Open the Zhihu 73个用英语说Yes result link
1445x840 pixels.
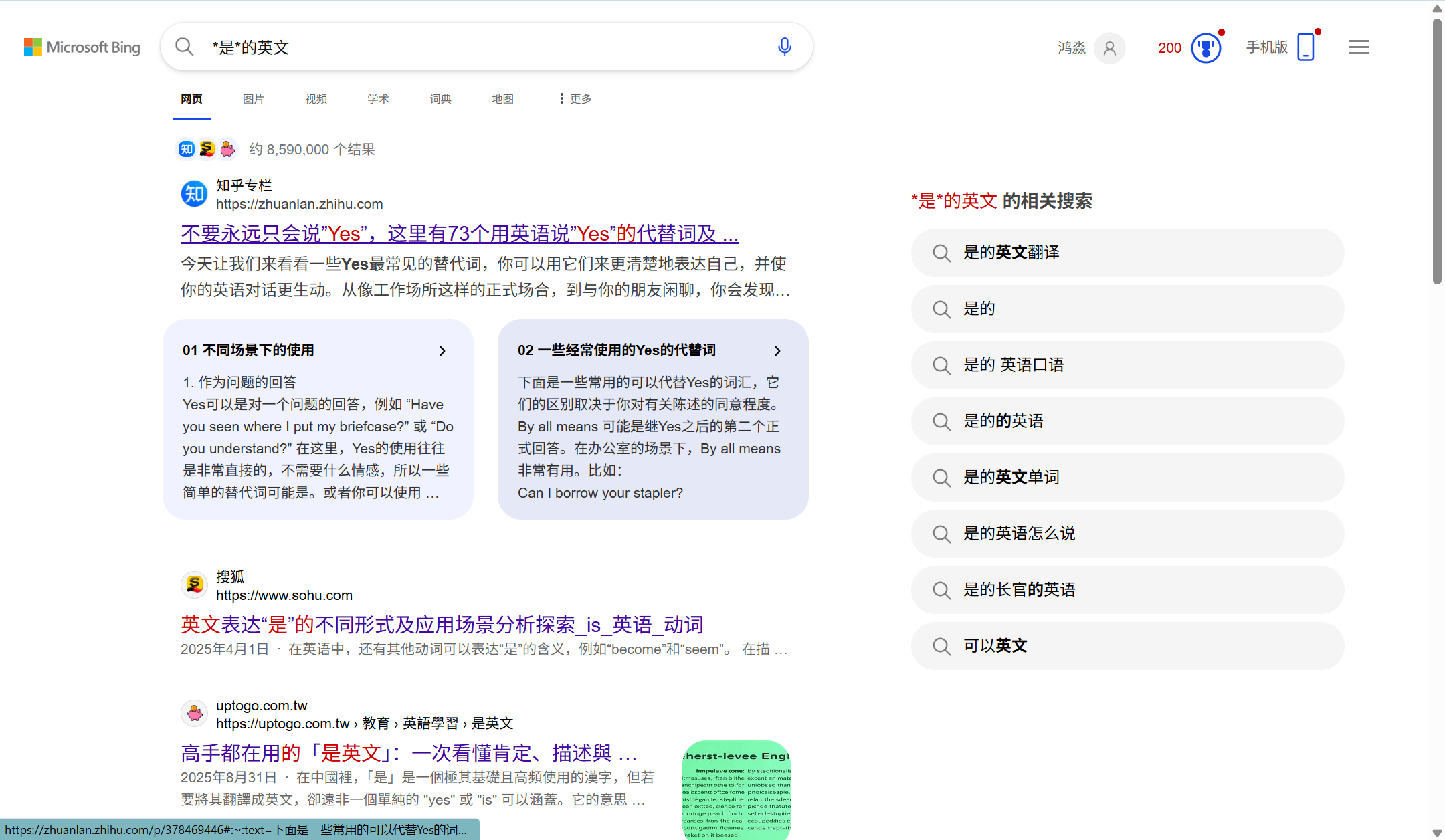459,234
